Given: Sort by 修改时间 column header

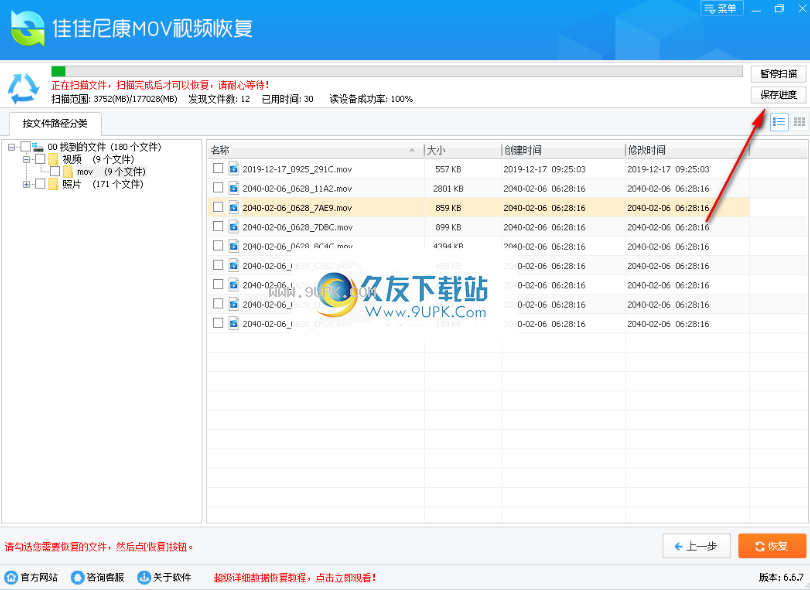Looking at the screenshot, I should pos(687,150).
